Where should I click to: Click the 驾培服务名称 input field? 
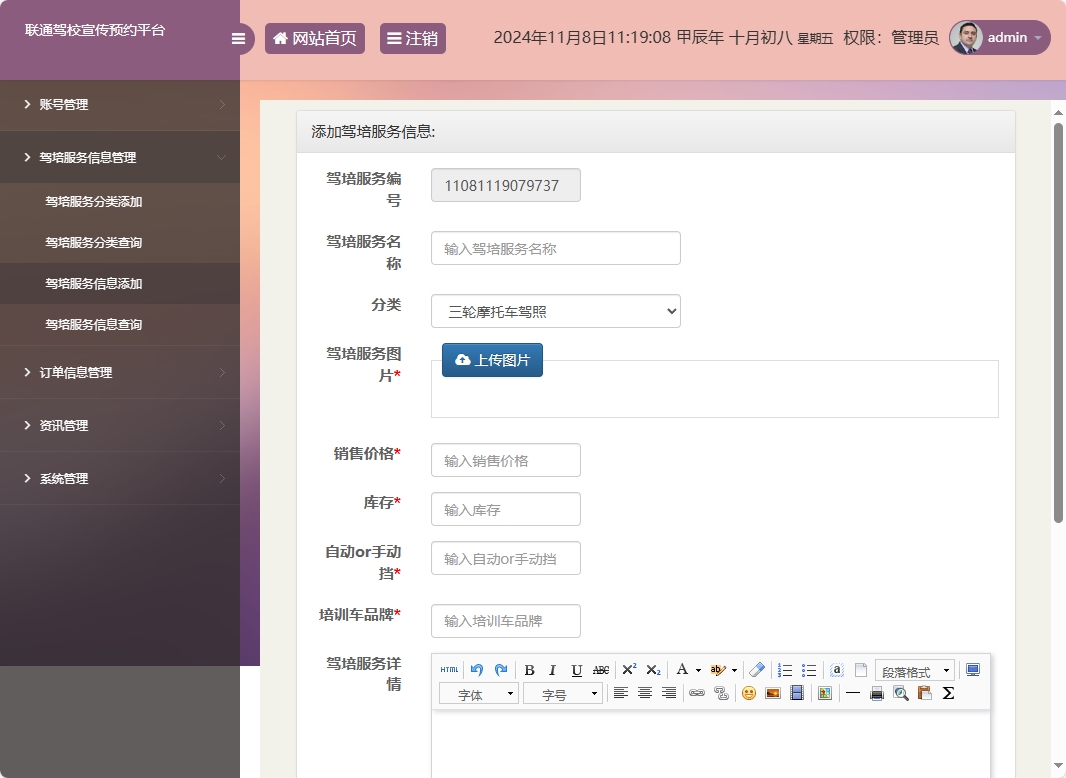(x=555, y=249)
